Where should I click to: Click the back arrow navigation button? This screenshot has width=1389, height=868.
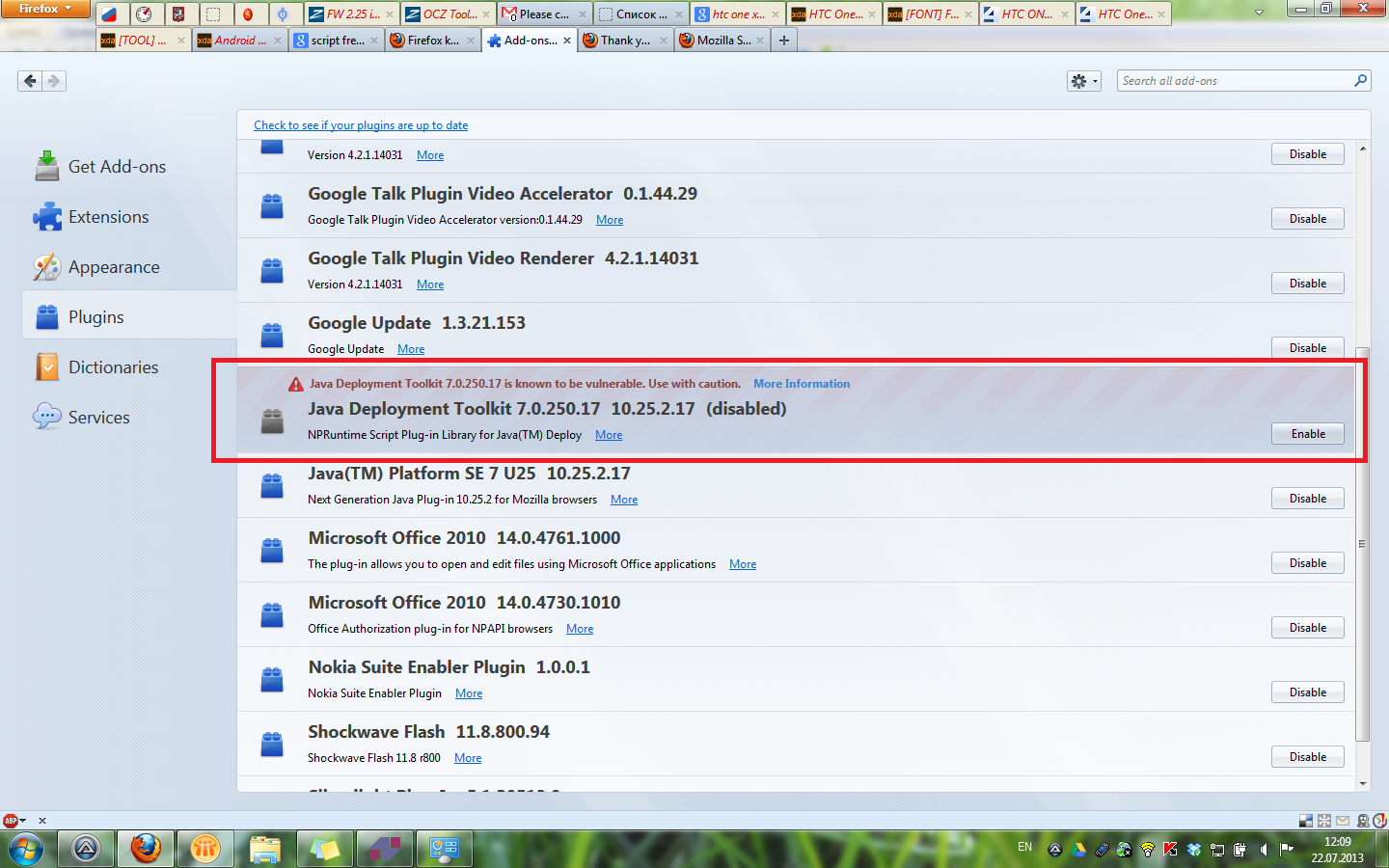[x=30, y=81]
